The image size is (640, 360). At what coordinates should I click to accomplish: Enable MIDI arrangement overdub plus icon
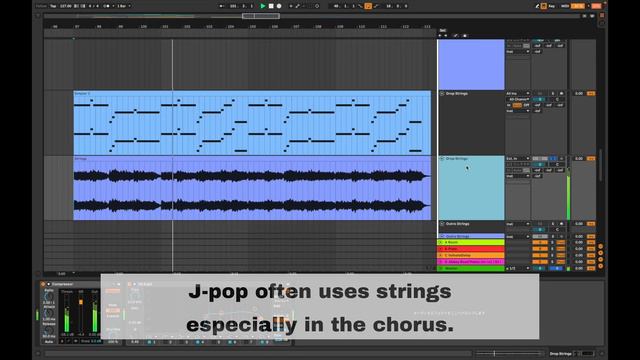291,6
